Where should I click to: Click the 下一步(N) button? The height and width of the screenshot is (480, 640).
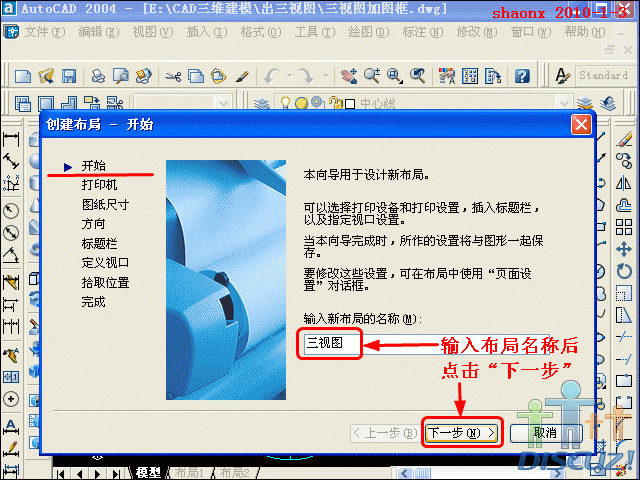tap(462, 433)
